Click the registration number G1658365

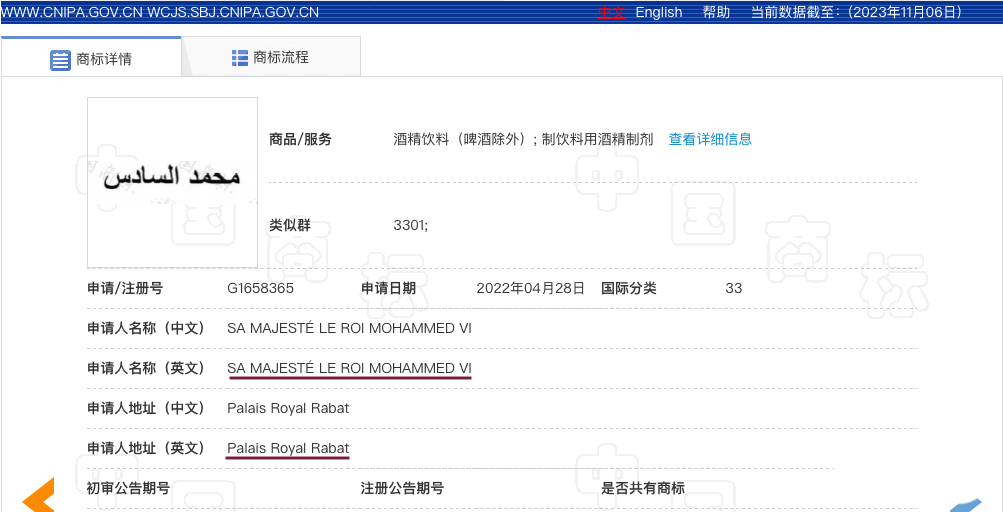[260, 288]
